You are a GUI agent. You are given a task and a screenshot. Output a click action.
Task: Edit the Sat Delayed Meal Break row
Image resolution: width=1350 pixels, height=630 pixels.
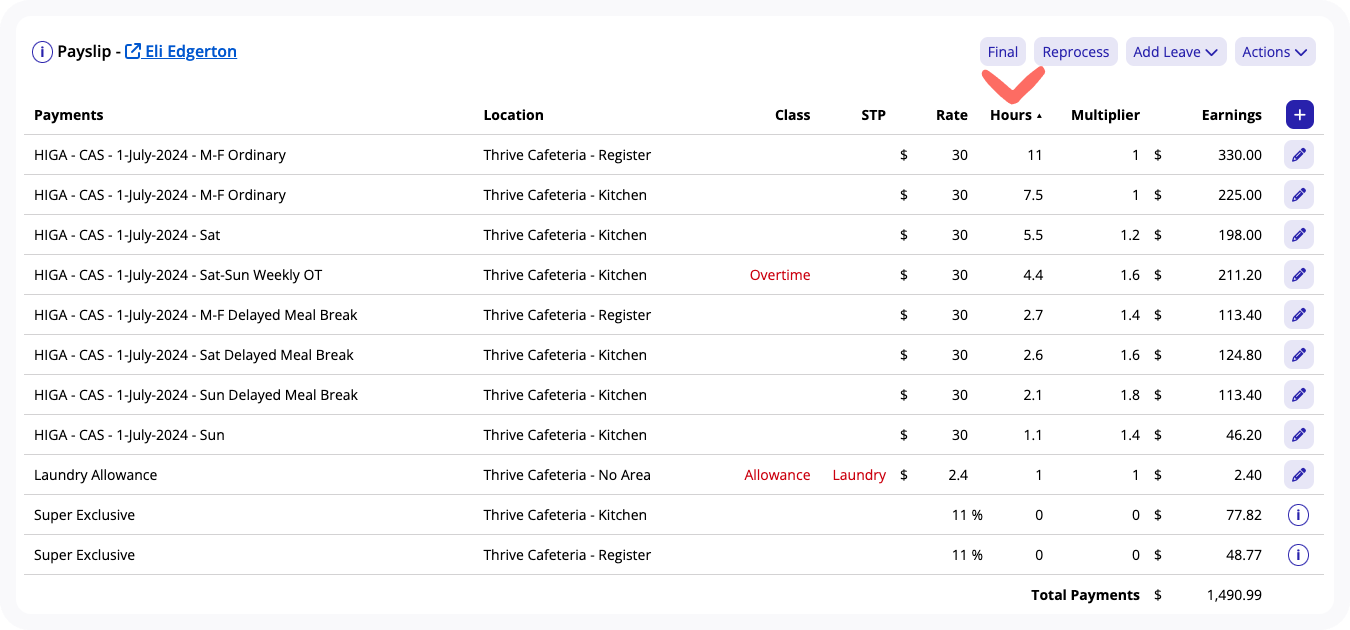(1299, 355)
